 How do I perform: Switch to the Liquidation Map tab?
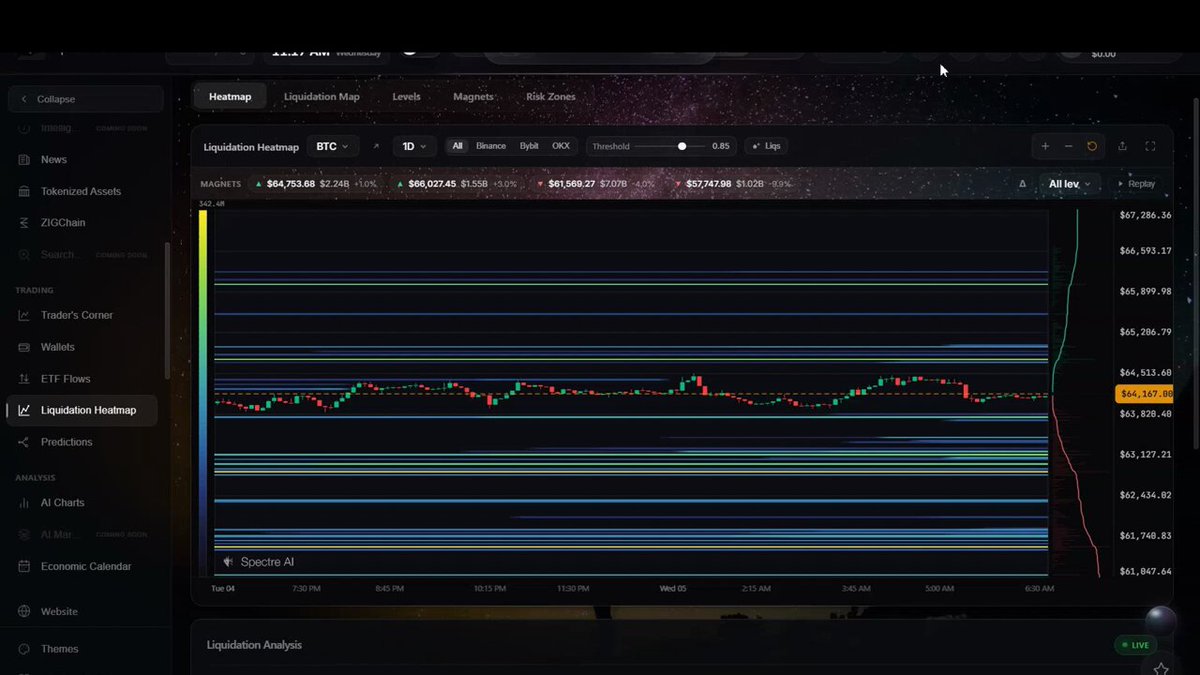[322, 97]
